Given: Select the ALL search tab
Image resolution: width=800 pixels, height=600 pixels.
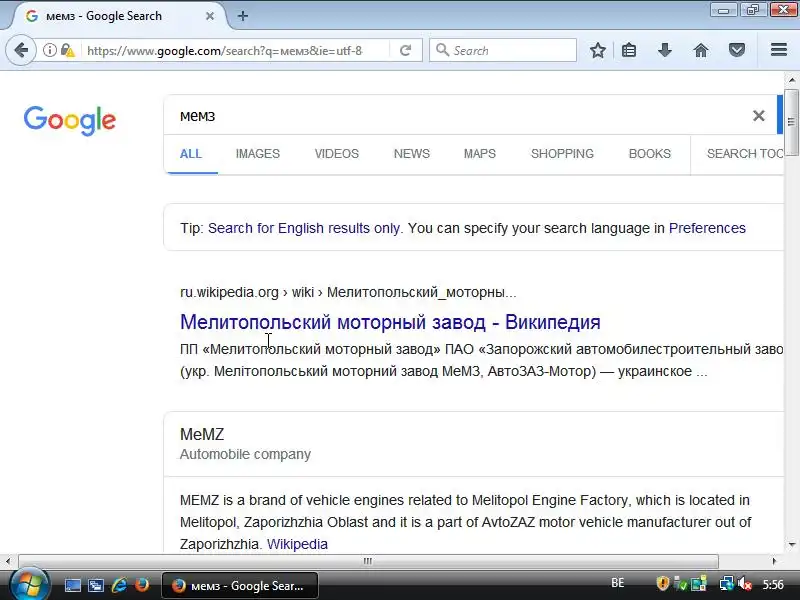Looking at the screenshot, I should 190,154.
